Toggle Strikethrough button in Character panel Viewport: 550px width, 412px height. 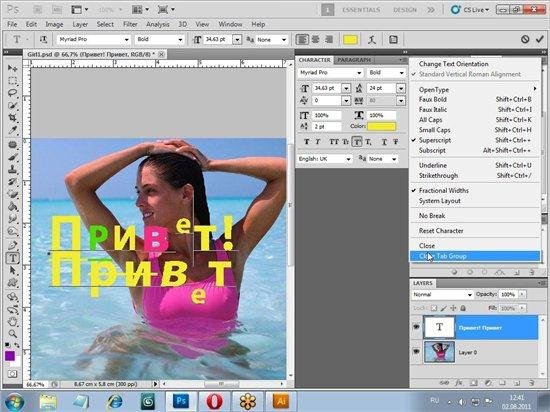(x=396, y=142)
